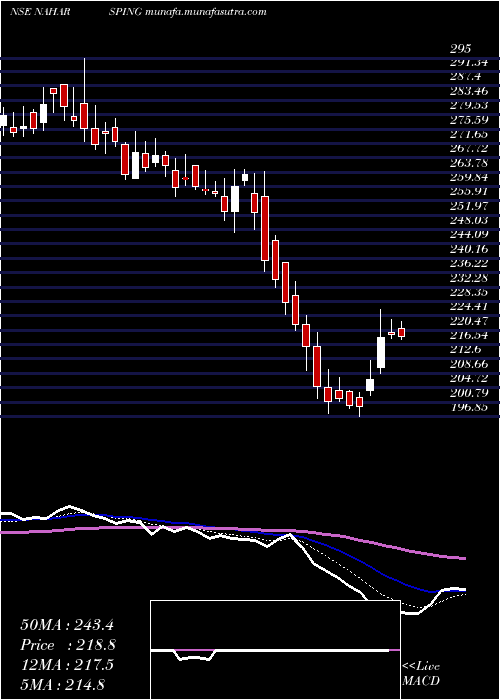The width and height of the screenshot is (500, 700).
Task: Click the 228.35 price axis label
Action: tap(469, 292)
